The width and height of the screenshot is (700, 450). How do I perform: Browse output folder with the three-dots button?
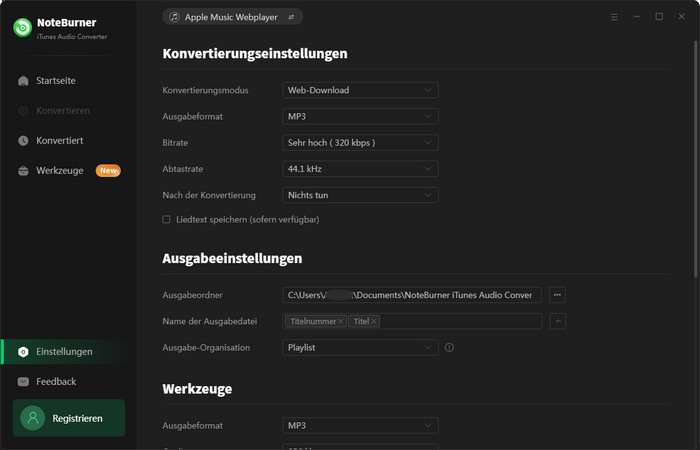[557, 295]
